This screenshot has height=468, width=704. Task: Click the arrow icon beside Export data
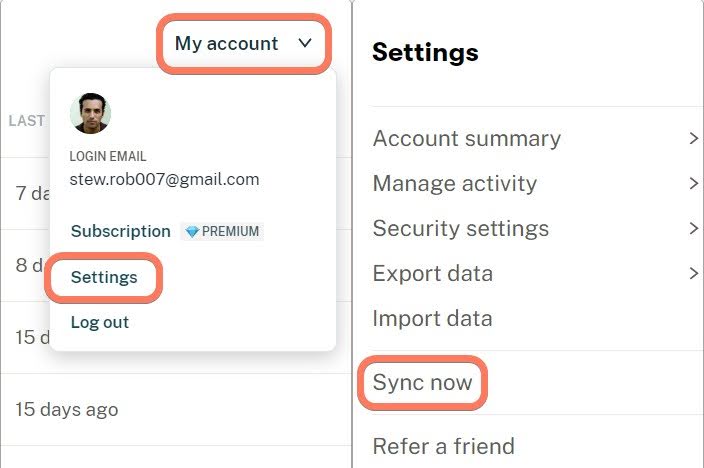point(693,274)
